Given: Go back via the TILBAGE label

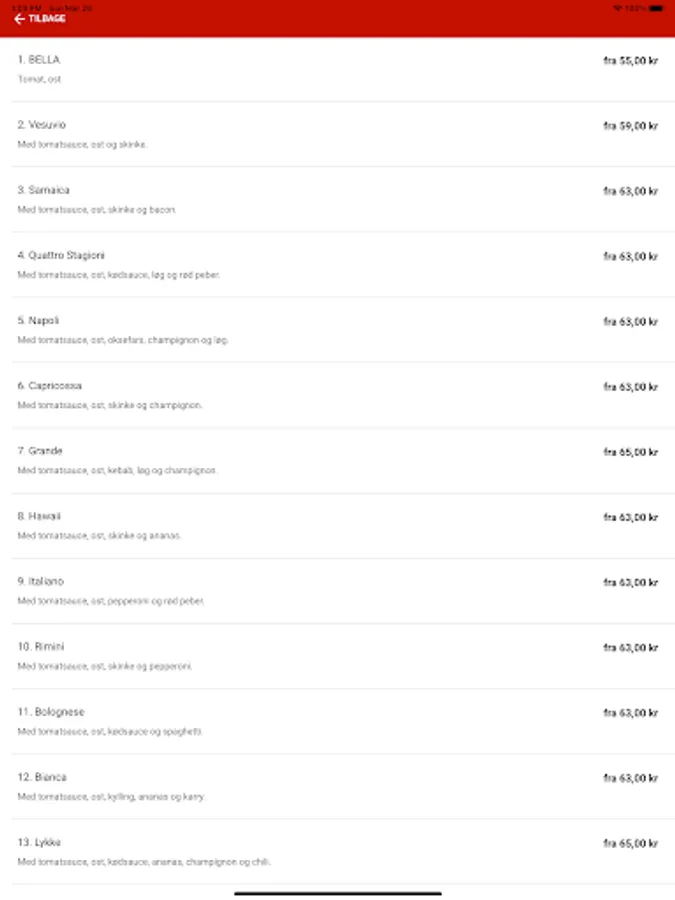Looking at the screenshot, I should tap(47, 19).
